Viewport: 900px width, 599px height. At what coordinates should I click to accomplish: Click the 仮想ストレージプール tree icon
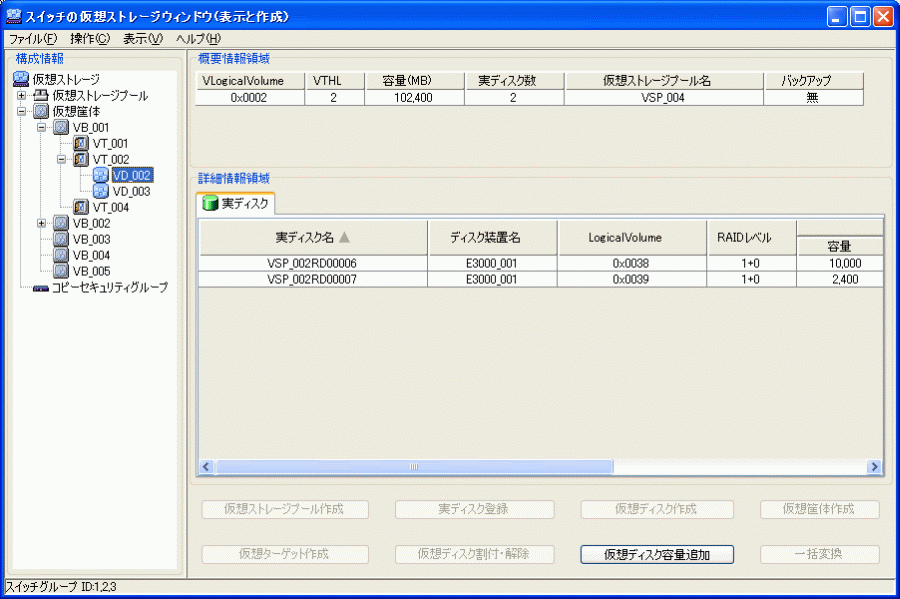(41, 95)
